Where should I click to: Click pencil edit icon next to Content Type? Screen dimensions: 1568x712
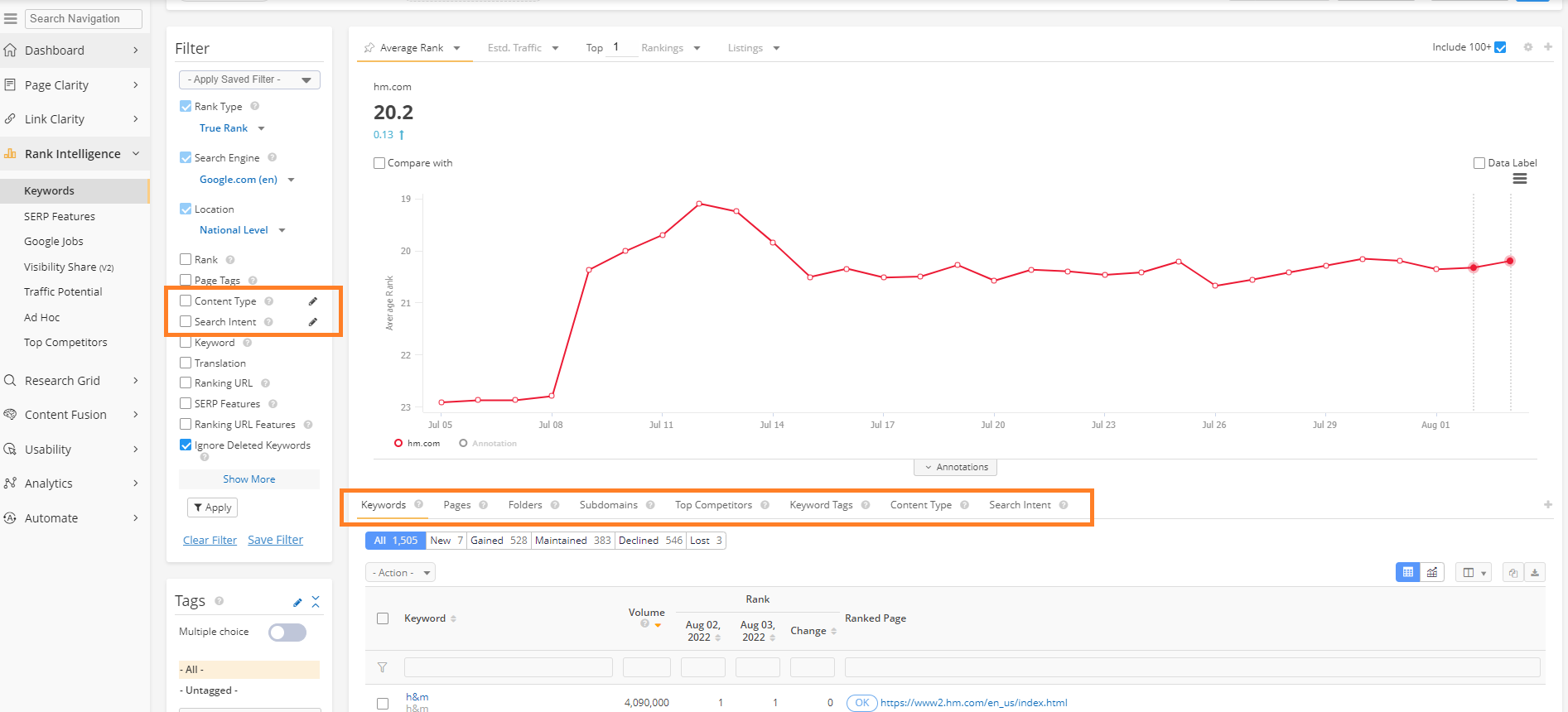pos(313,301)
